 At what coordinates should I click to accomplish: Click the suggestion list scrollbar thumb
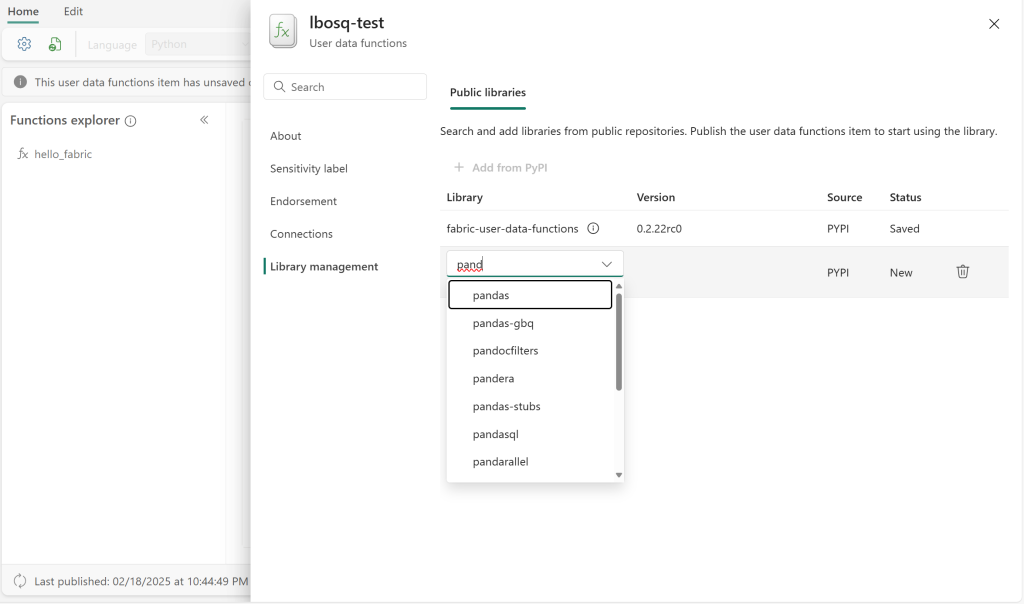619,342
